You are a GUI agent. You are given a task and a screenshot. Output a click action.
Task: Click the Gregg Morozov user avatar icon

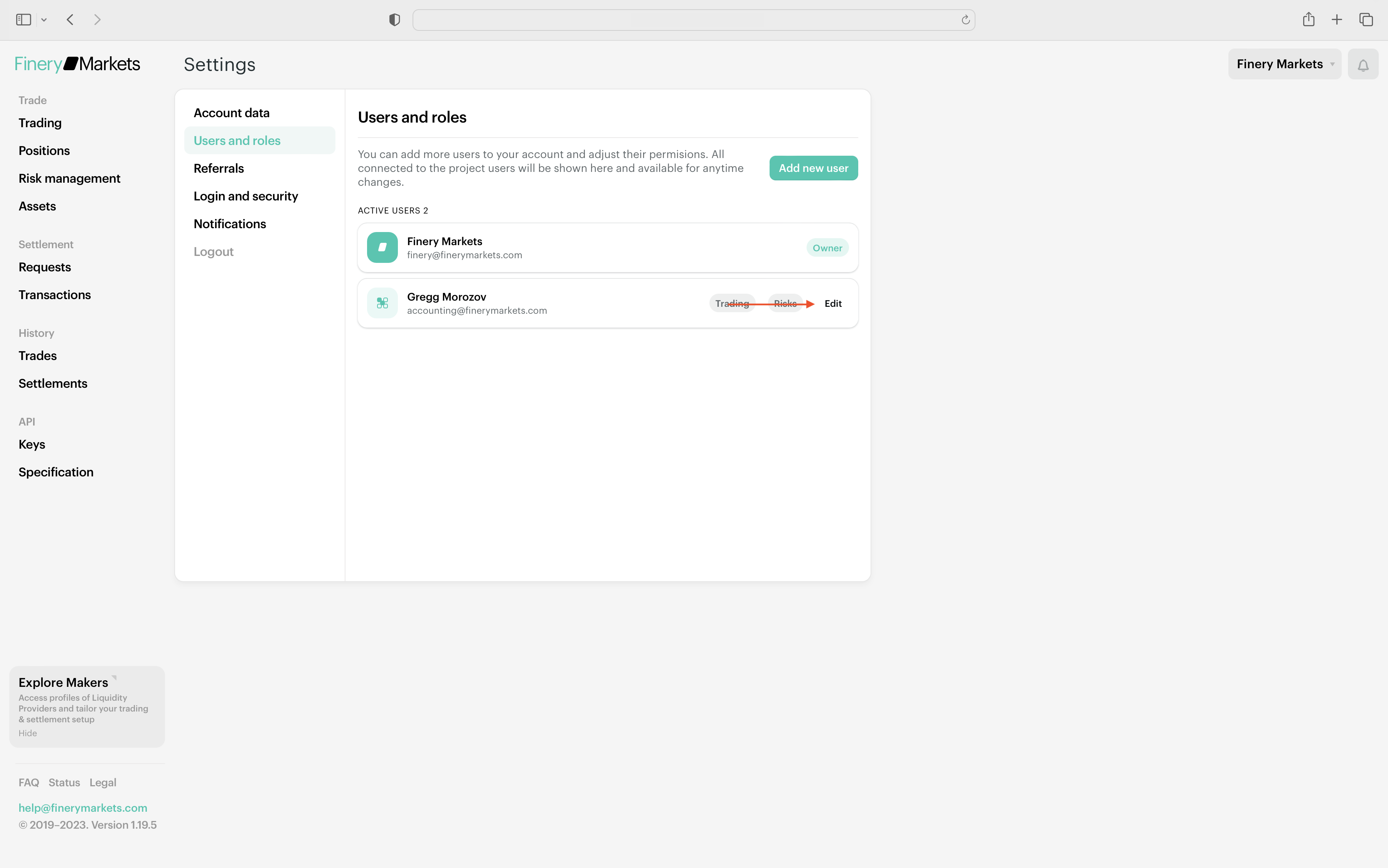(382, 303)
